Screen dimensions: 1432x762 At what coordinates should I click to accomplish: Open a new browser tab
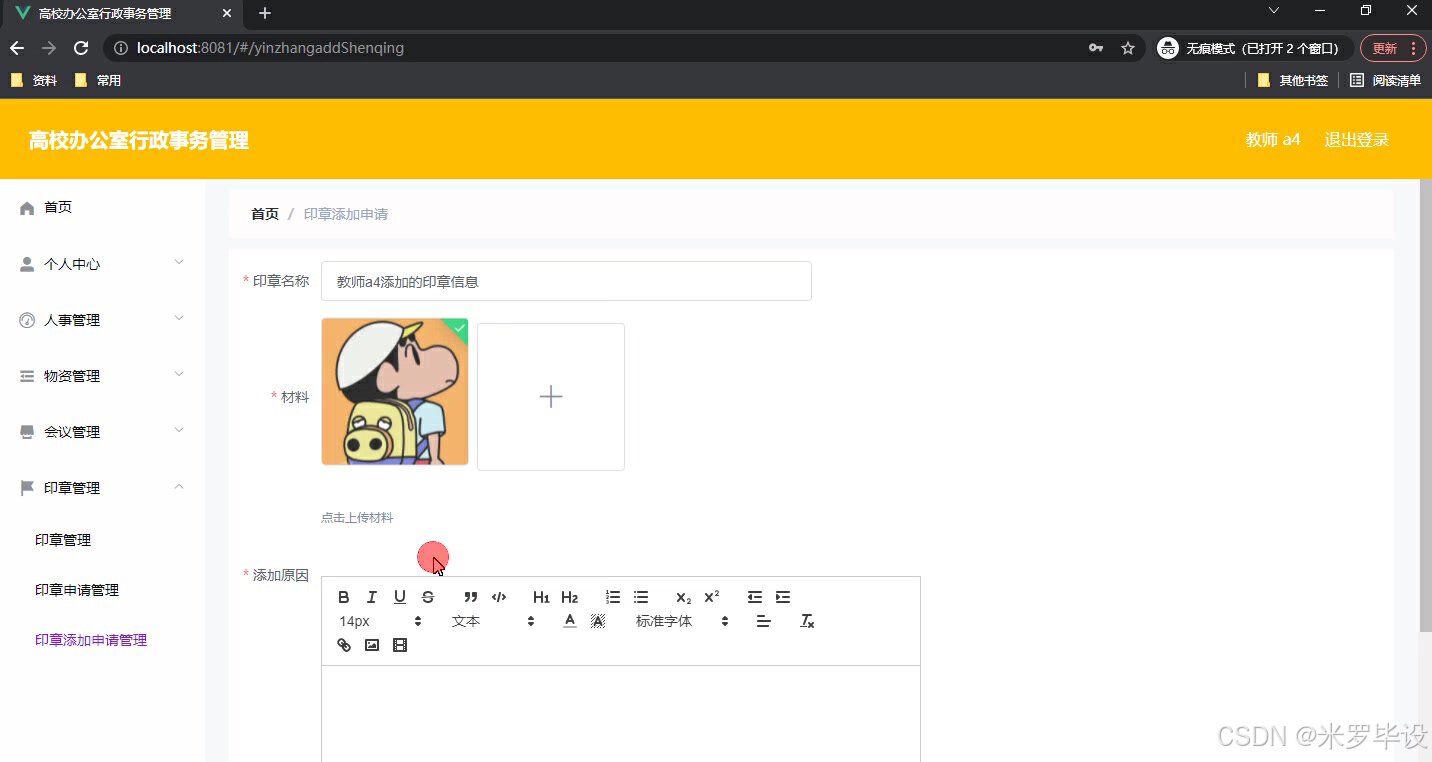point(265,13)
